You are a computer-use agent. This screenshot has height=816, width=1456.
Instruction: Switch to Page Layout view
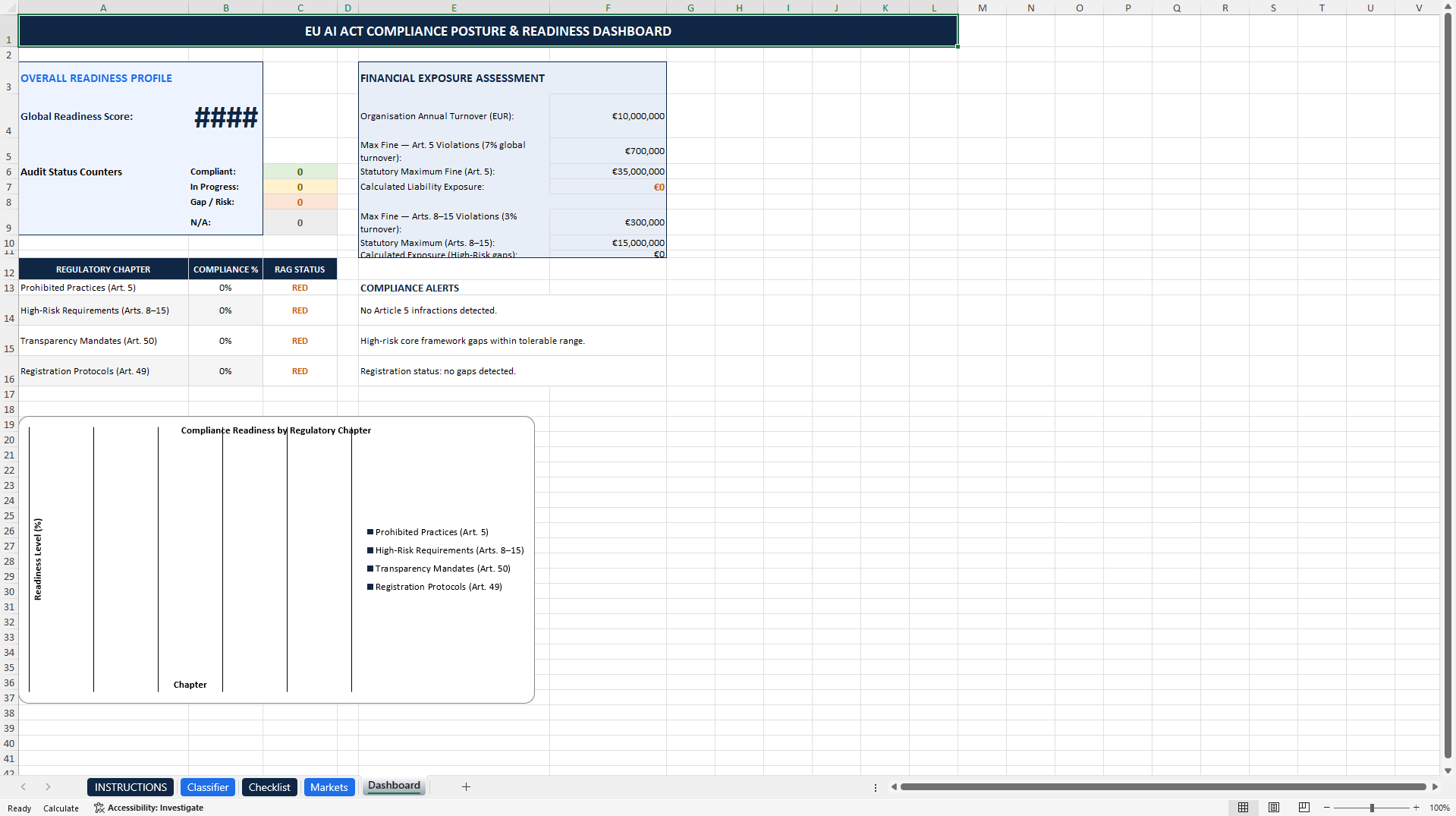point(1273,808)
